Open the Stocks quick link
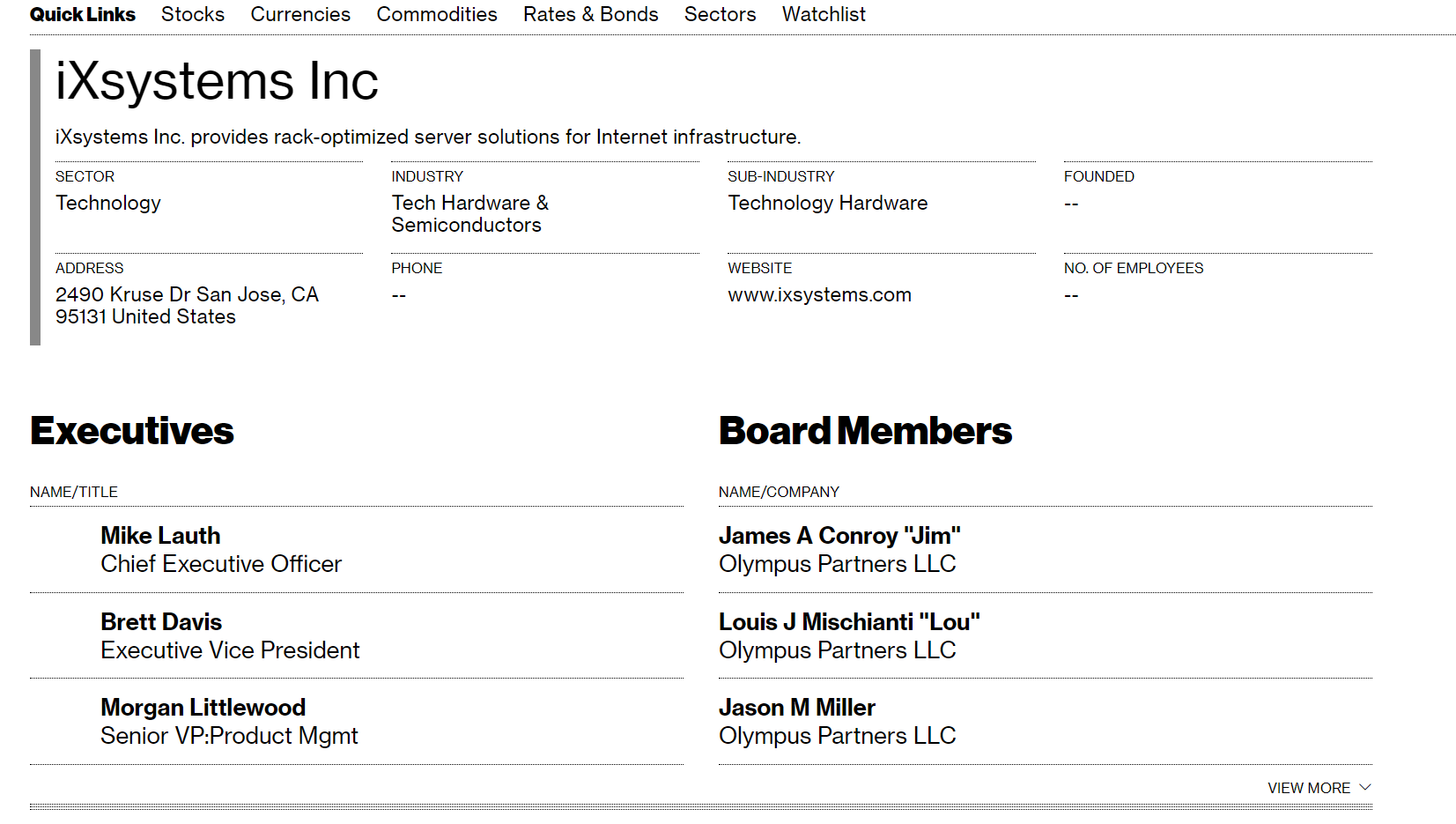This screenshot has width=1456, height=824. pyautogui.click(x=192, y=14)
